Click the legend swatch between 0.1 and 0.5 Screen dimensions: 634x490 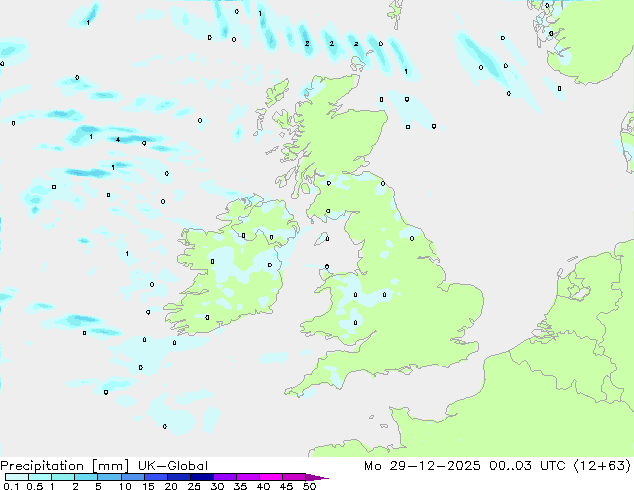pyautogui.click(x=17, y=477)
